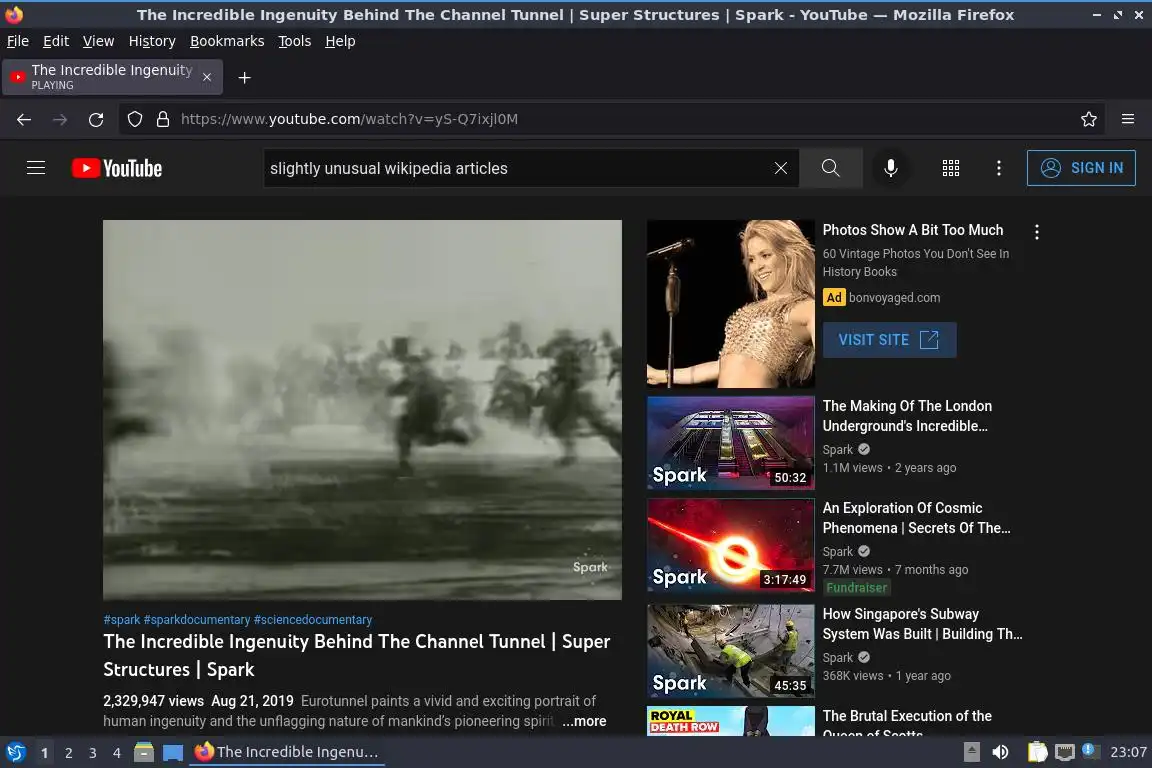Click Spark channel name under Singapore video
Screen dimensions: 1152x768
(838, 658)
